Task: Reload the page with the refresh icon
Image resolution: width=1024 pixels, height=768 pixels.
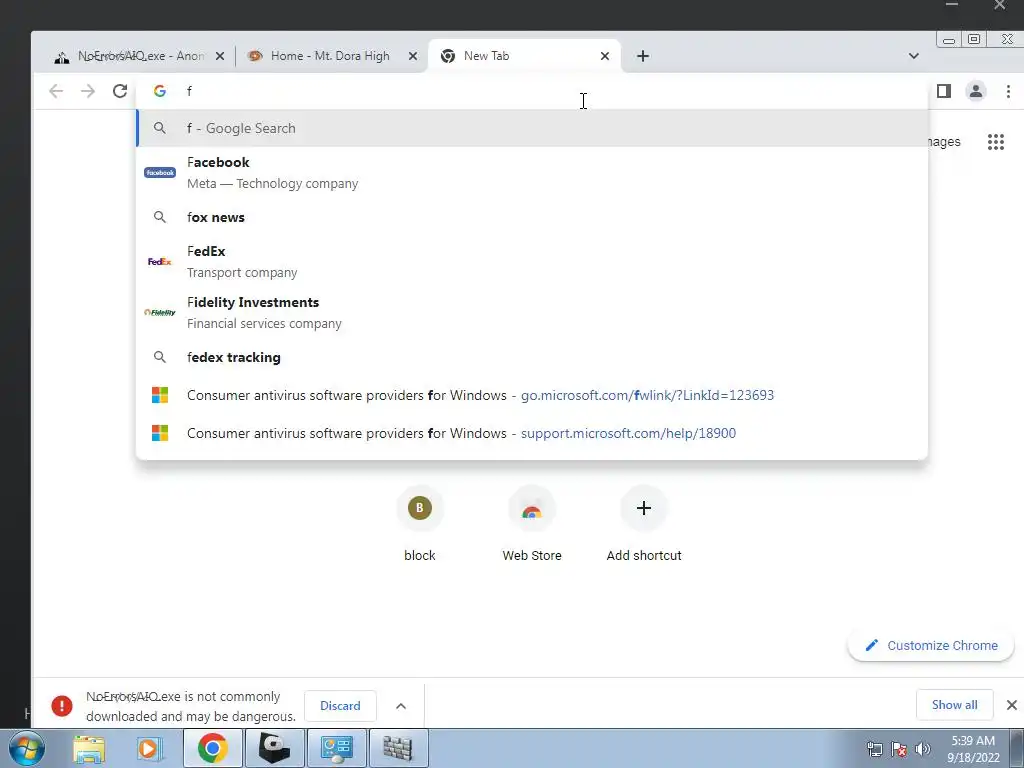Action: coord(120,91)
